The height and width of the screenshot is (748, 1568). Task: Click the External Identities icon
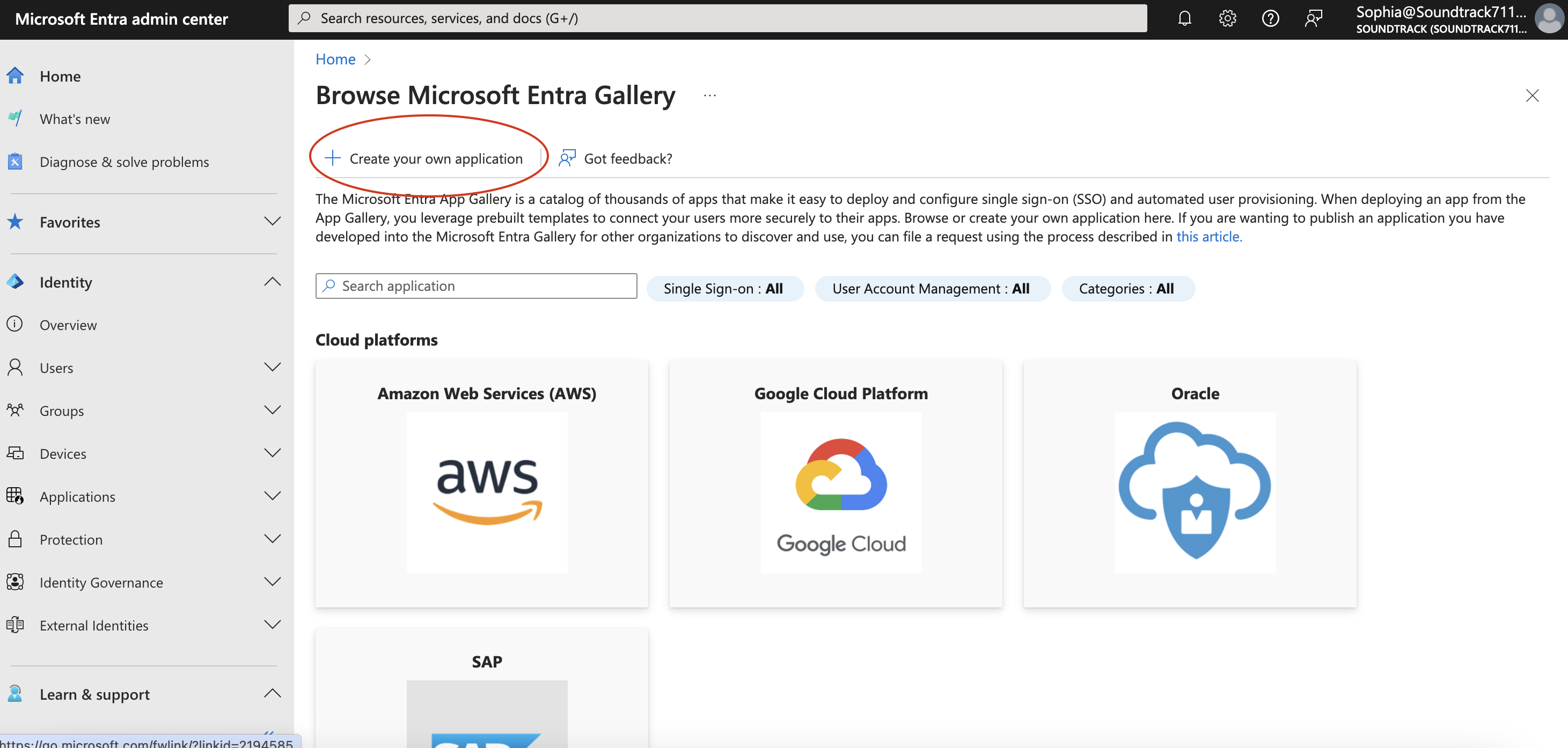click(x=15, y=625)
